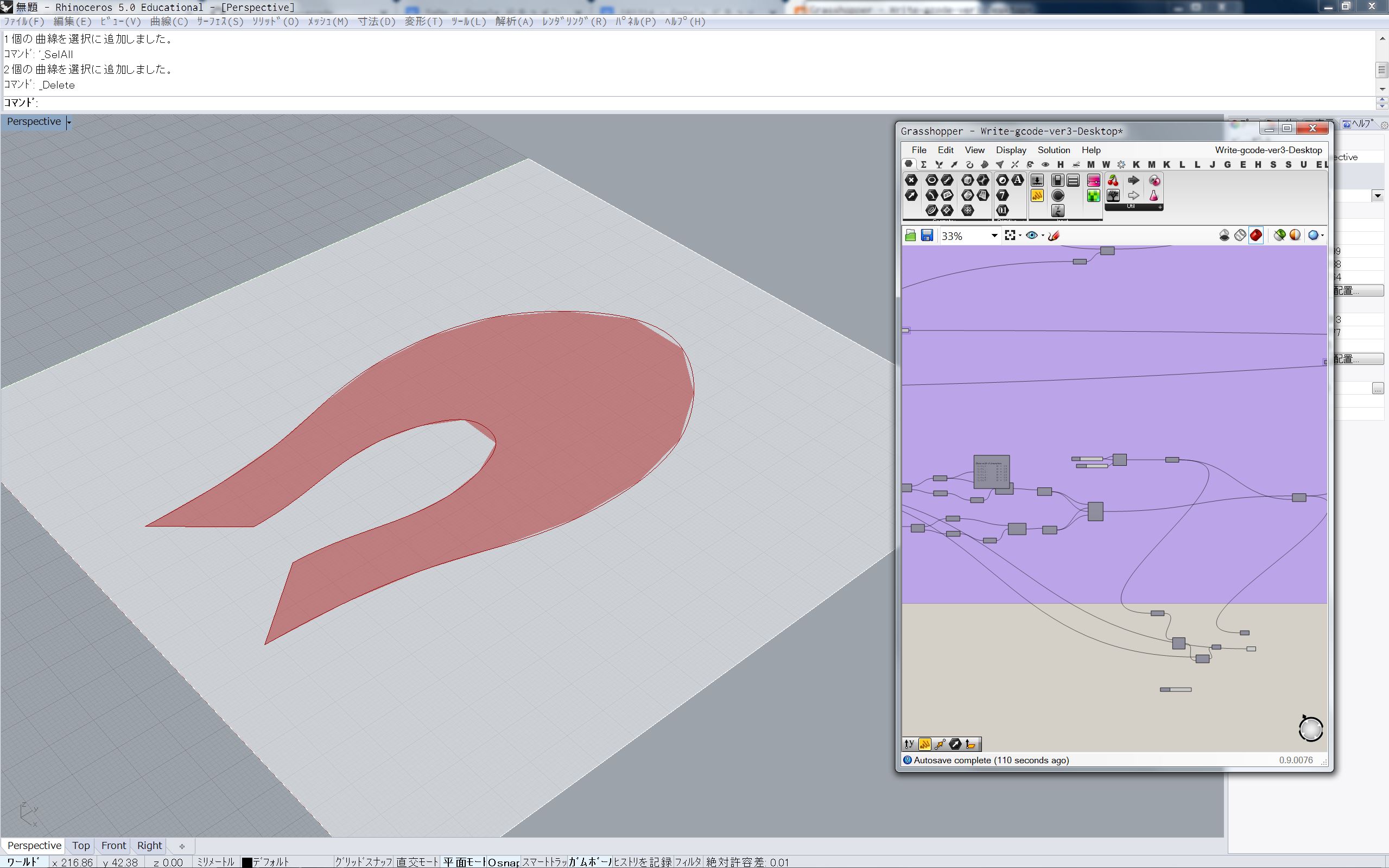Select the shaded red preview mode icon

point(1256,236)
